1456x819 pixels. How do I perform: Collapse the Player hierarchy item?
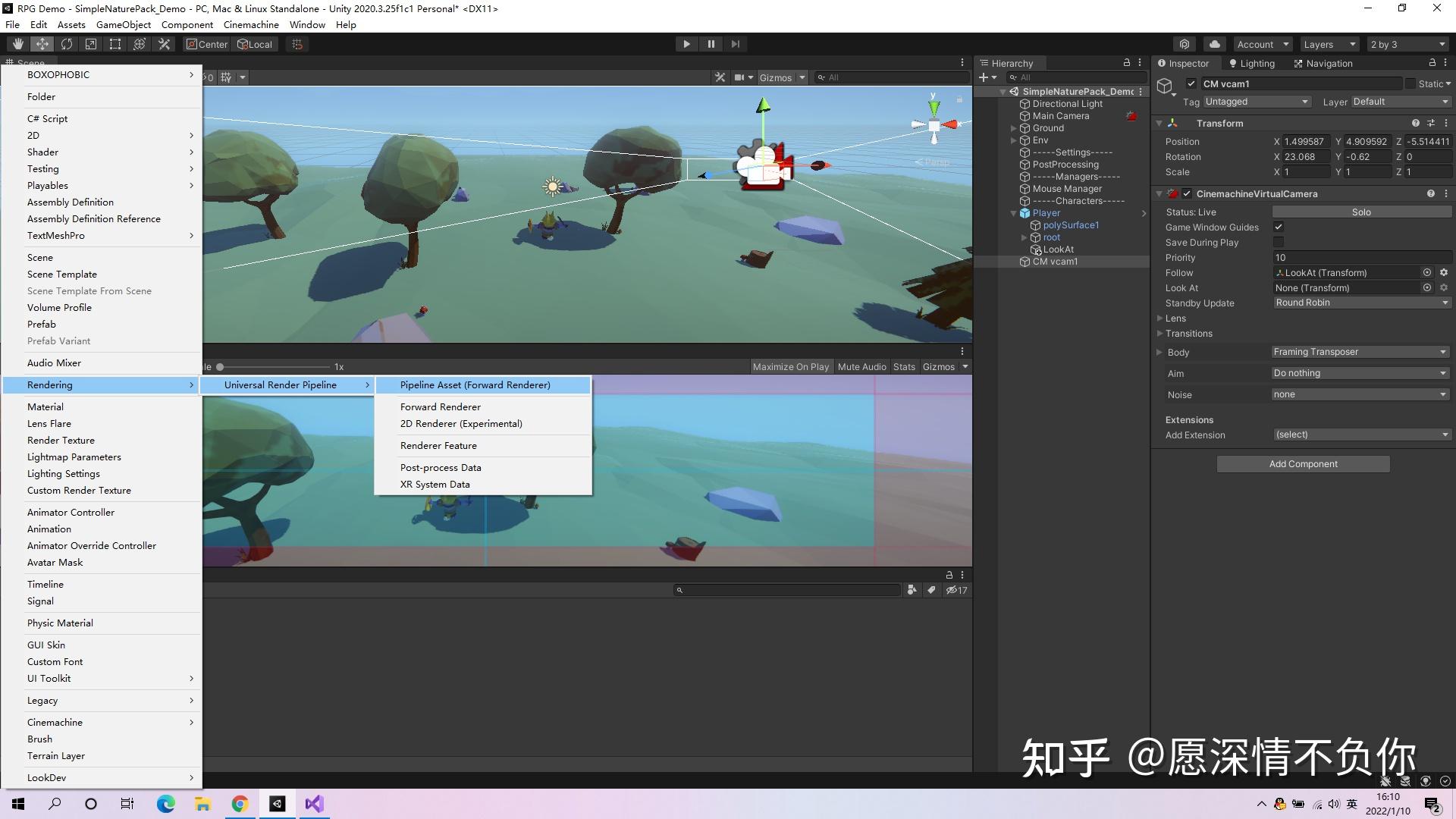pyautogui.click(x=1014, y=213)
